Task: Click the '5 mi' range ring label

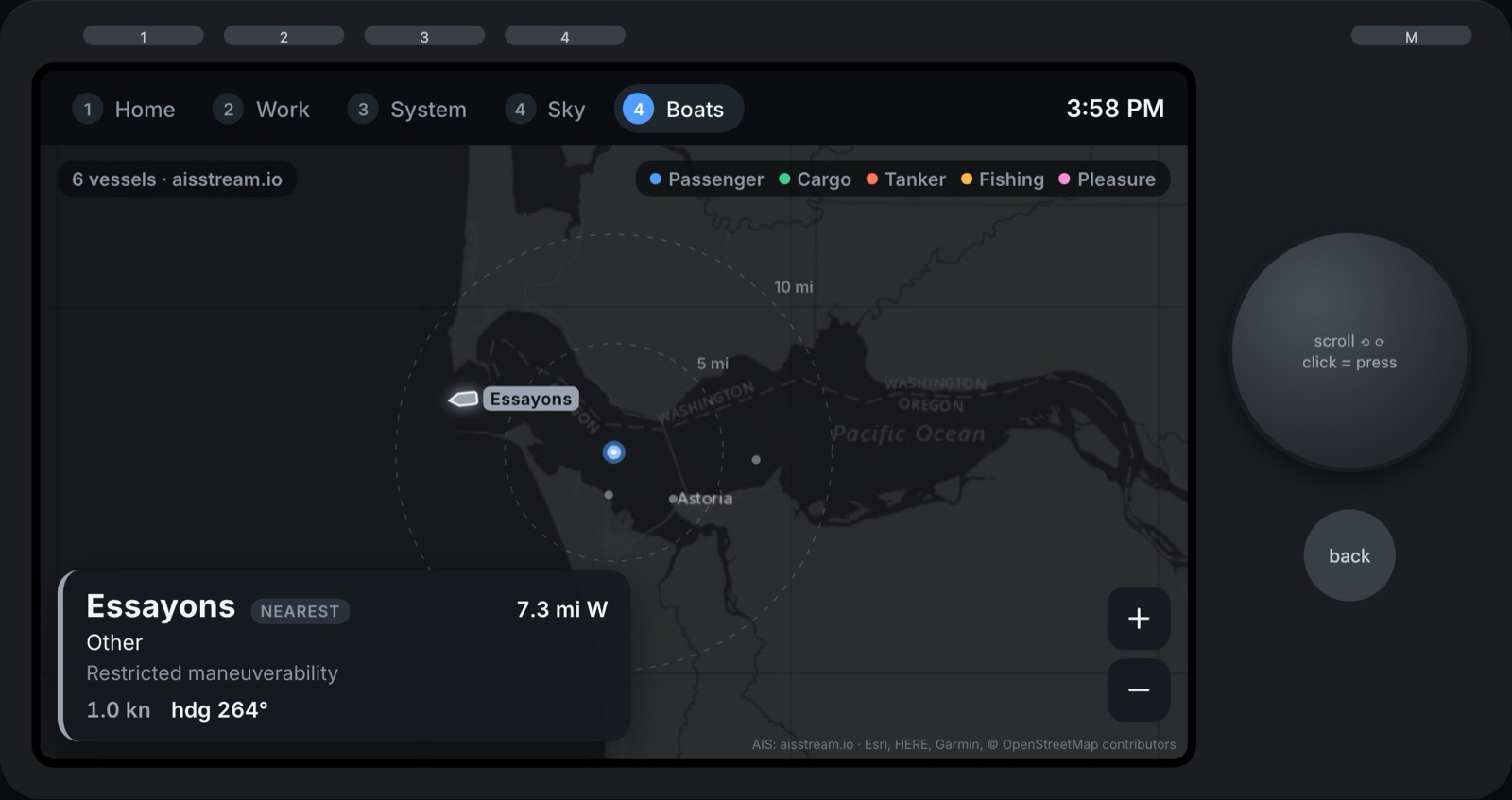Action: [713, 364]
